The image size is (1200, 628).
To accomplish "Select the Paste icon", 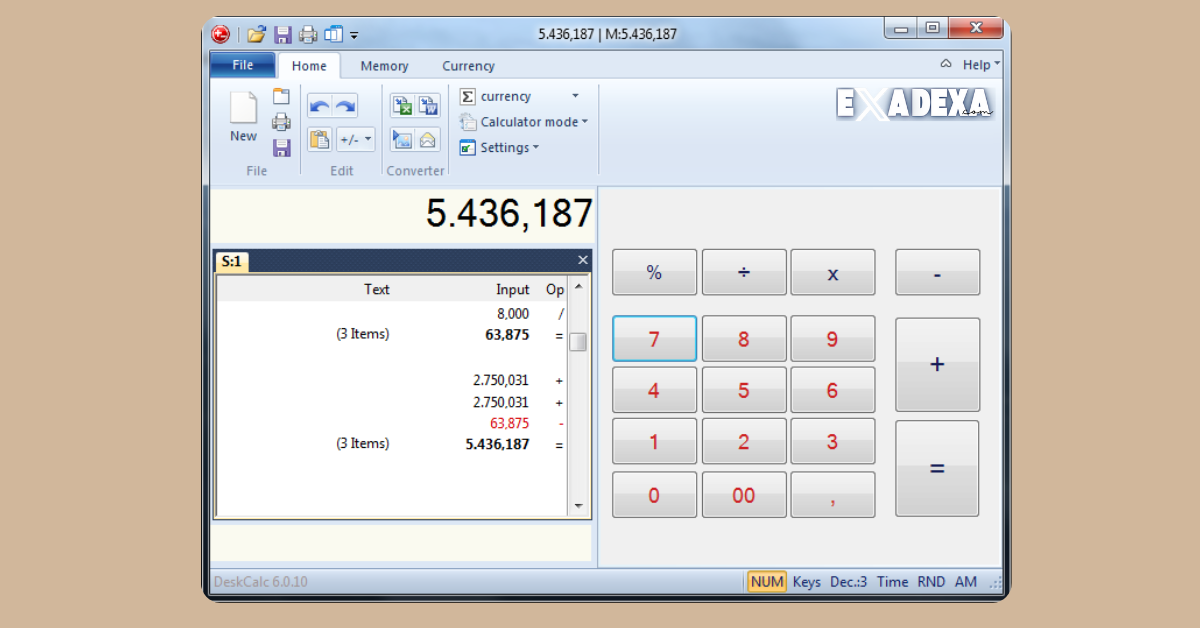I will 319,139.
